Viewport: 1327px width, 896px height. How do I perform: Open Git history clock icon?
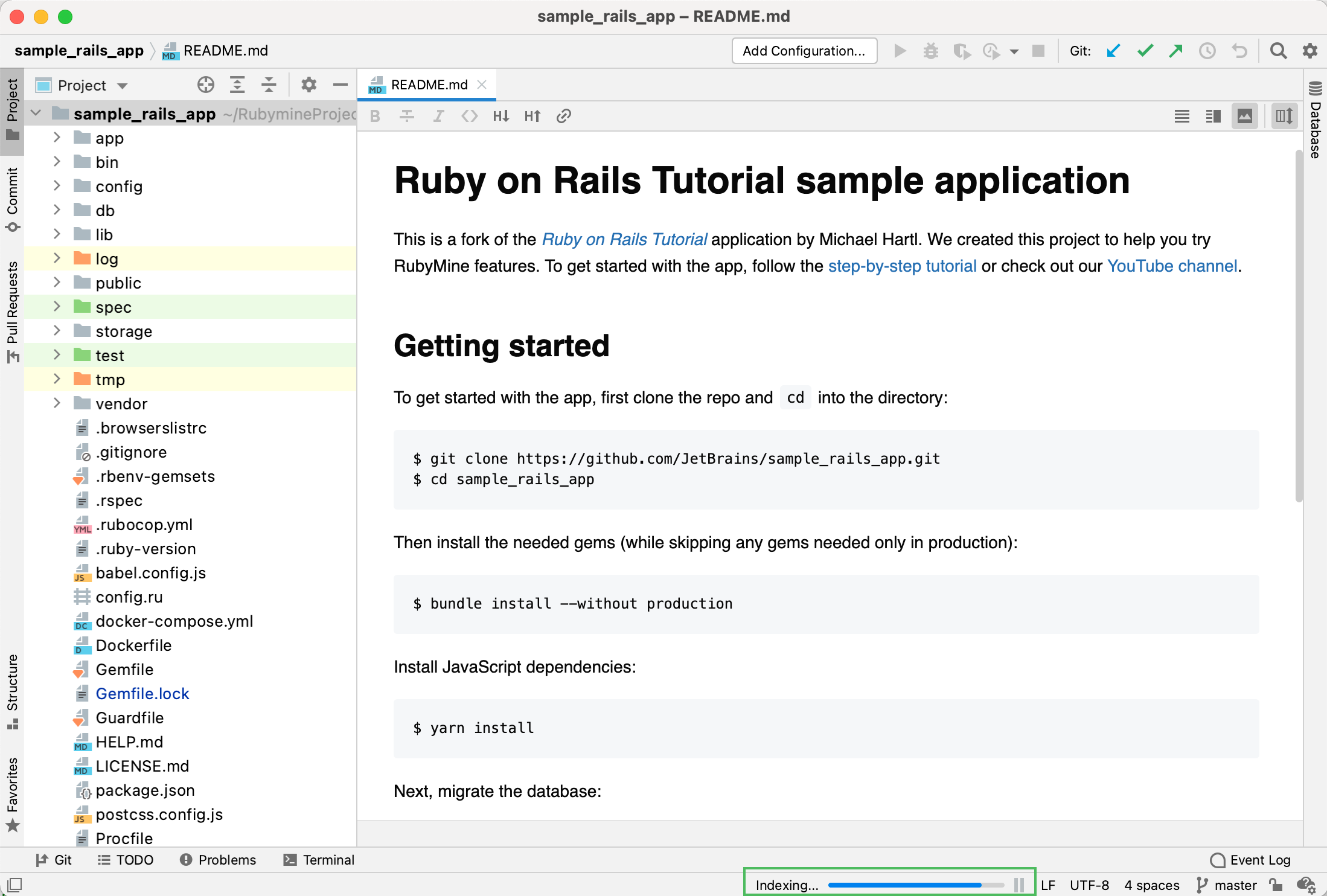click(x=1207, y=51)
